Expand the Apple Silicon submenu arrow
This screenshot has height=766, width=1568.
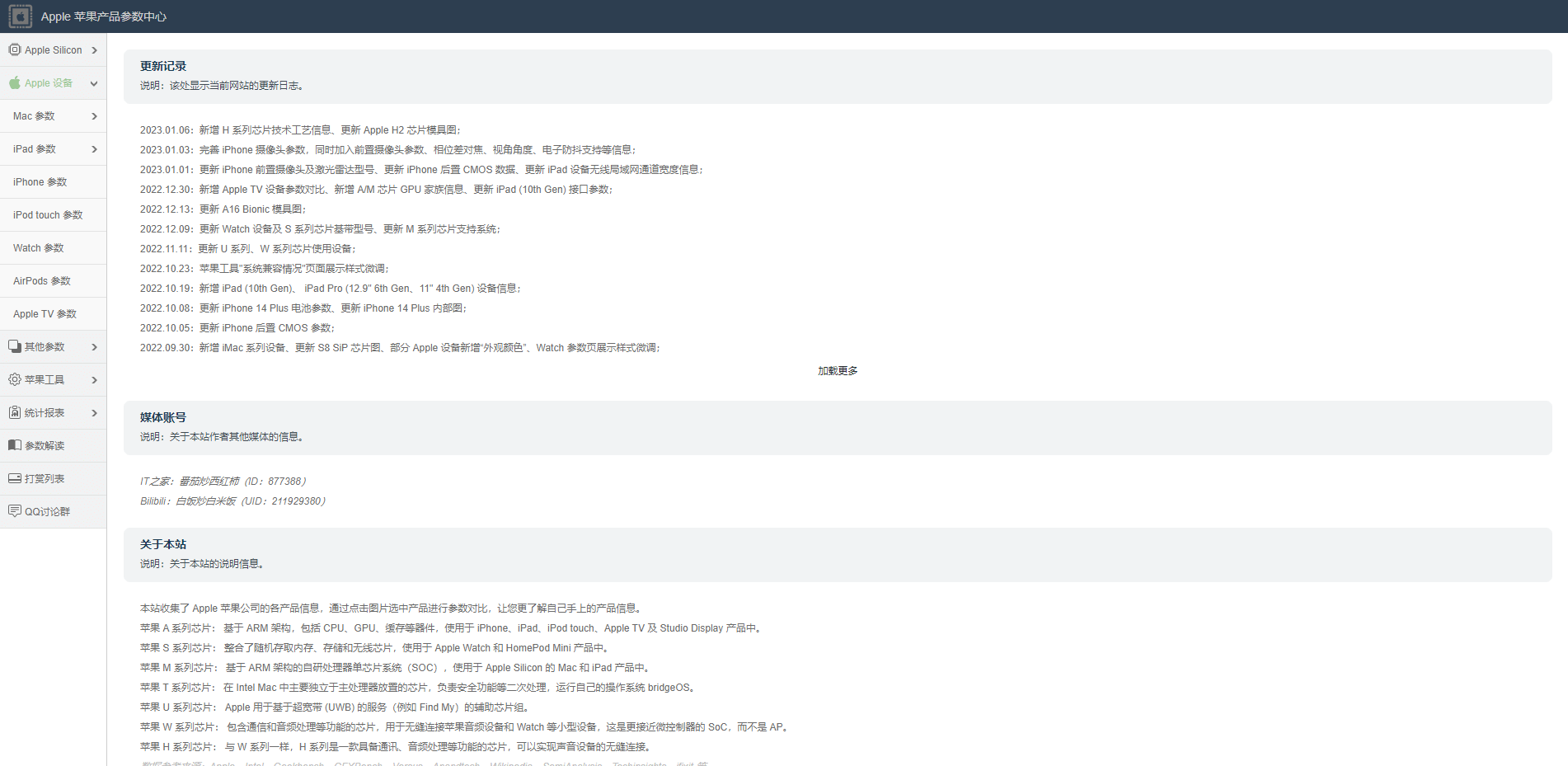[x=94, y=50]
